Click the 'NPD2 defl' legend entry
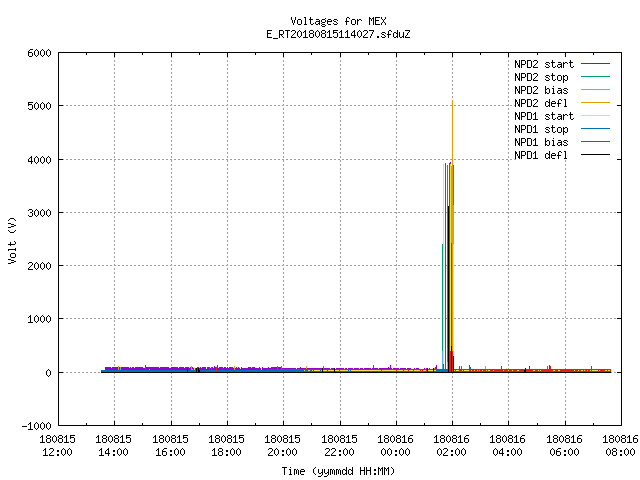 562,103
